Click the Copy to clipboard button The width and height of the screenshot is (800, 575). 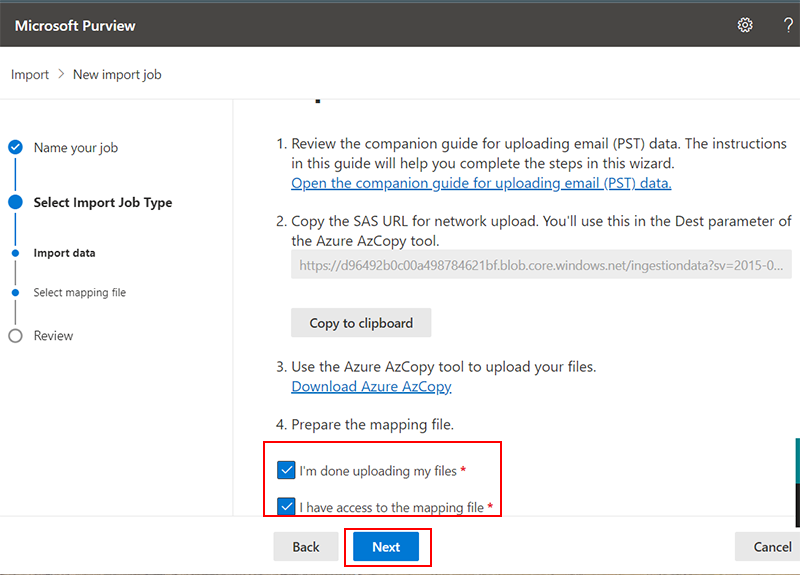pyautogui.click(x=361, y=322)
